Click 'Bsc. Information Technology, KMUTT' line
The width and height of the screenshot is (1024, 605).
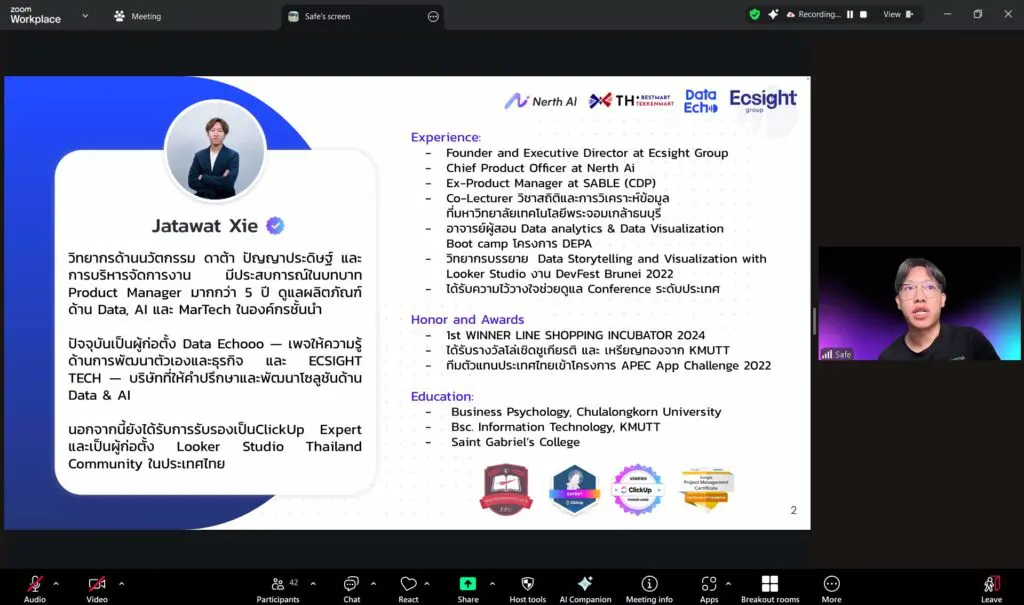coord(555,427)
